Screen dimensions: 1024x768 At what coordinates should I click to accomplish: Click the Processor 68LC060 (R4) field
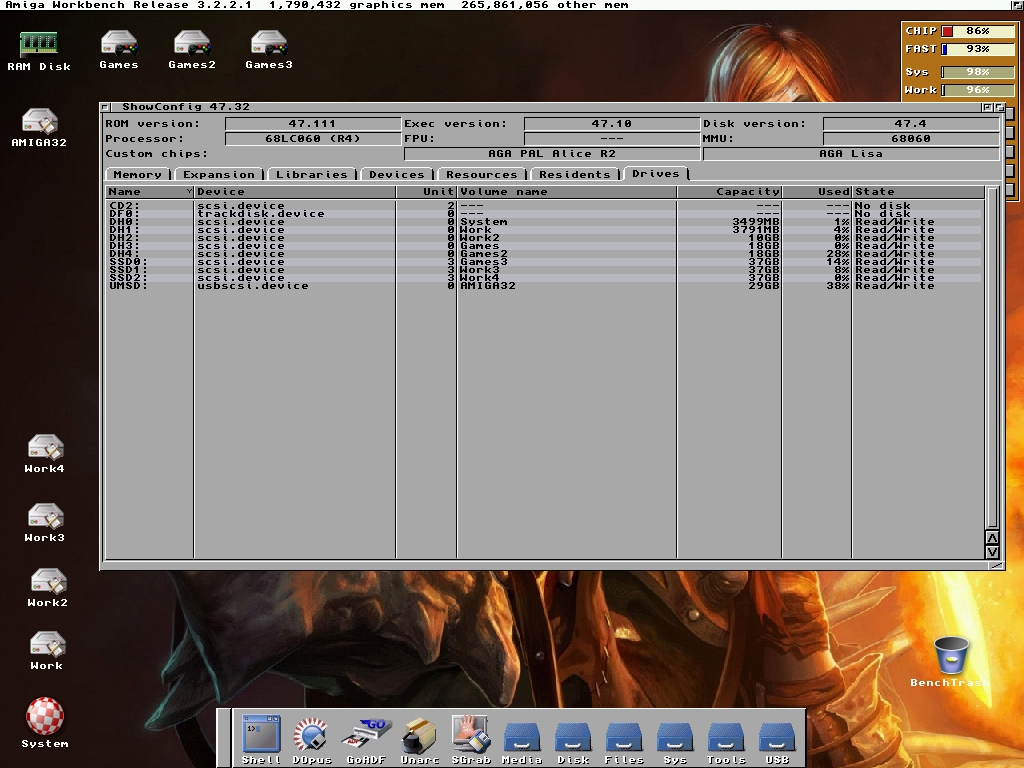pyautogui.click(x=313, y=138)
